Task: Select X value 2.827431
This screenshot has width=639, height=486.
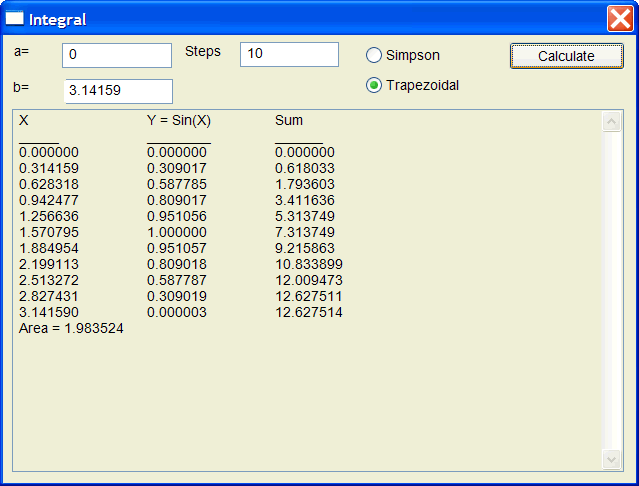Action: (x=49, y=296)
